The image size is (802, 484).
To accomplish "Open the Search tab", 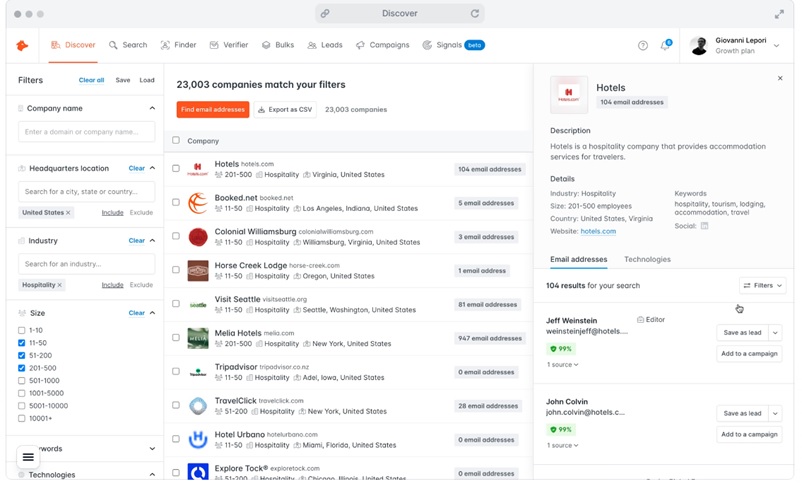I will click(128, 45).
